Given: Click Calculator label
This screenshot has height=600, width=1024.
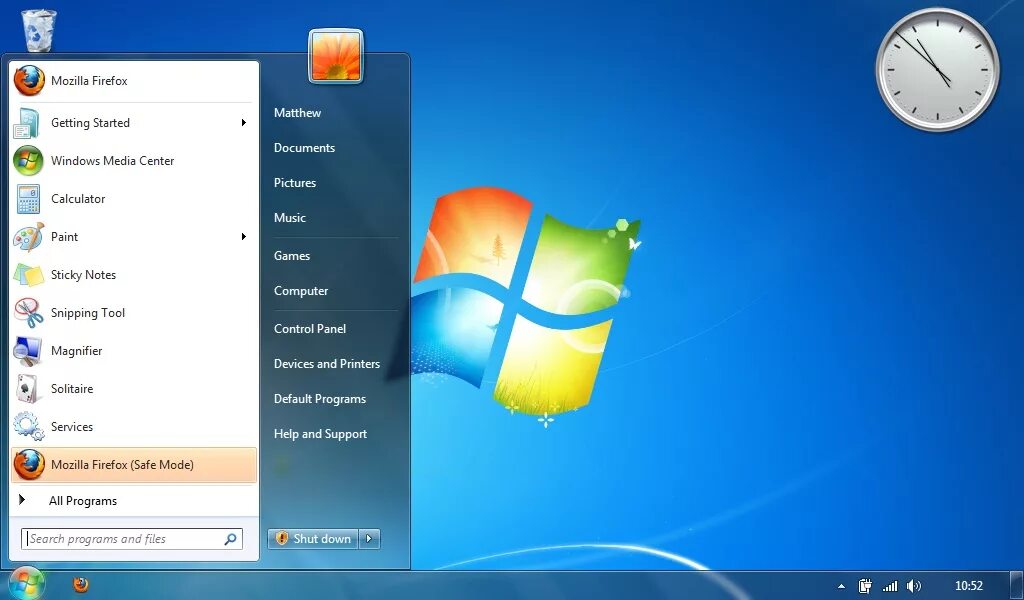Looking at the screenshot, I should click(78, 198).
